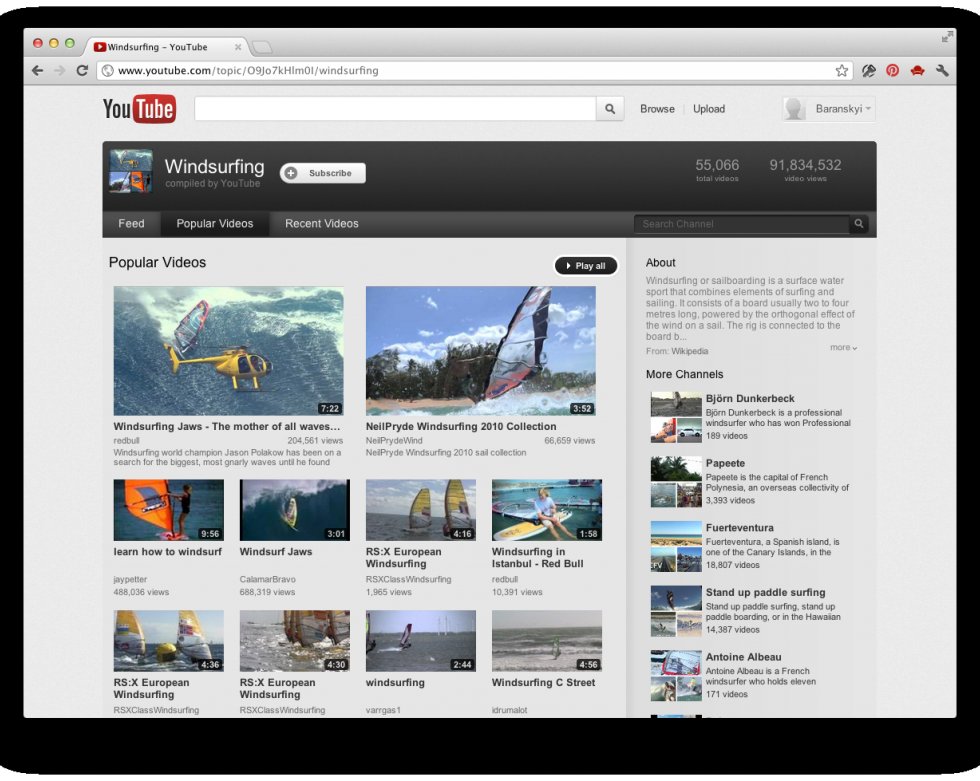Open the Papeete channel link
Image resolution: width=980 pixels, height=781 pixels.
pyautogui.click(x=725, y=463)
